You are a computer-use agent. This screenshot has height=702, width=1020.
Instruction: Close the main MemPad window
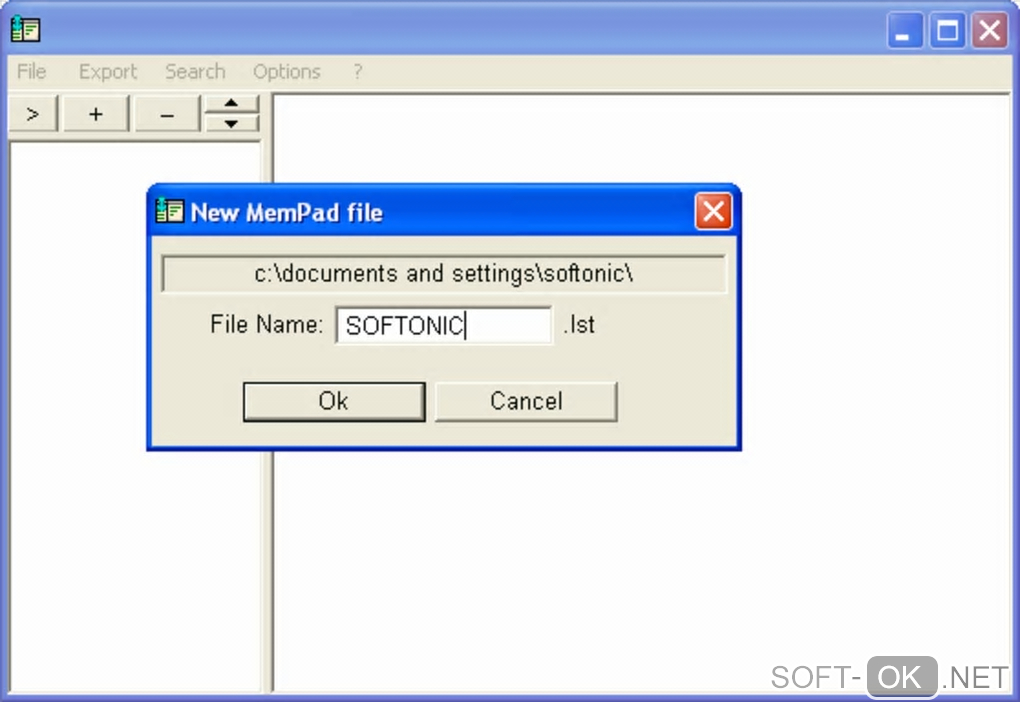pyautogui.click(x=989, y=30)
